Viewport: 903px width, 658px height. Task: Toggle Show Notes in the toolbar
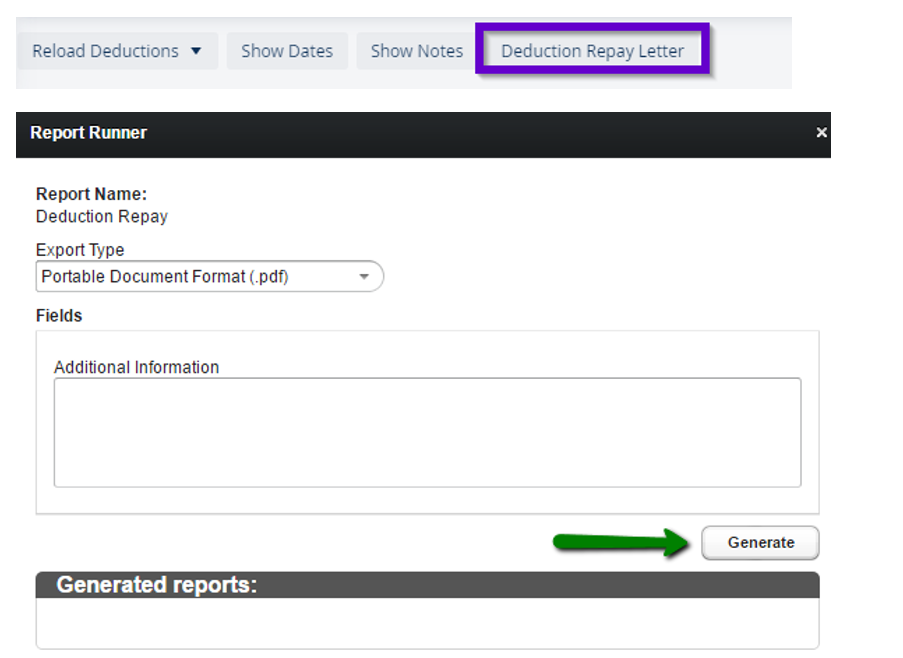[417, 51]
